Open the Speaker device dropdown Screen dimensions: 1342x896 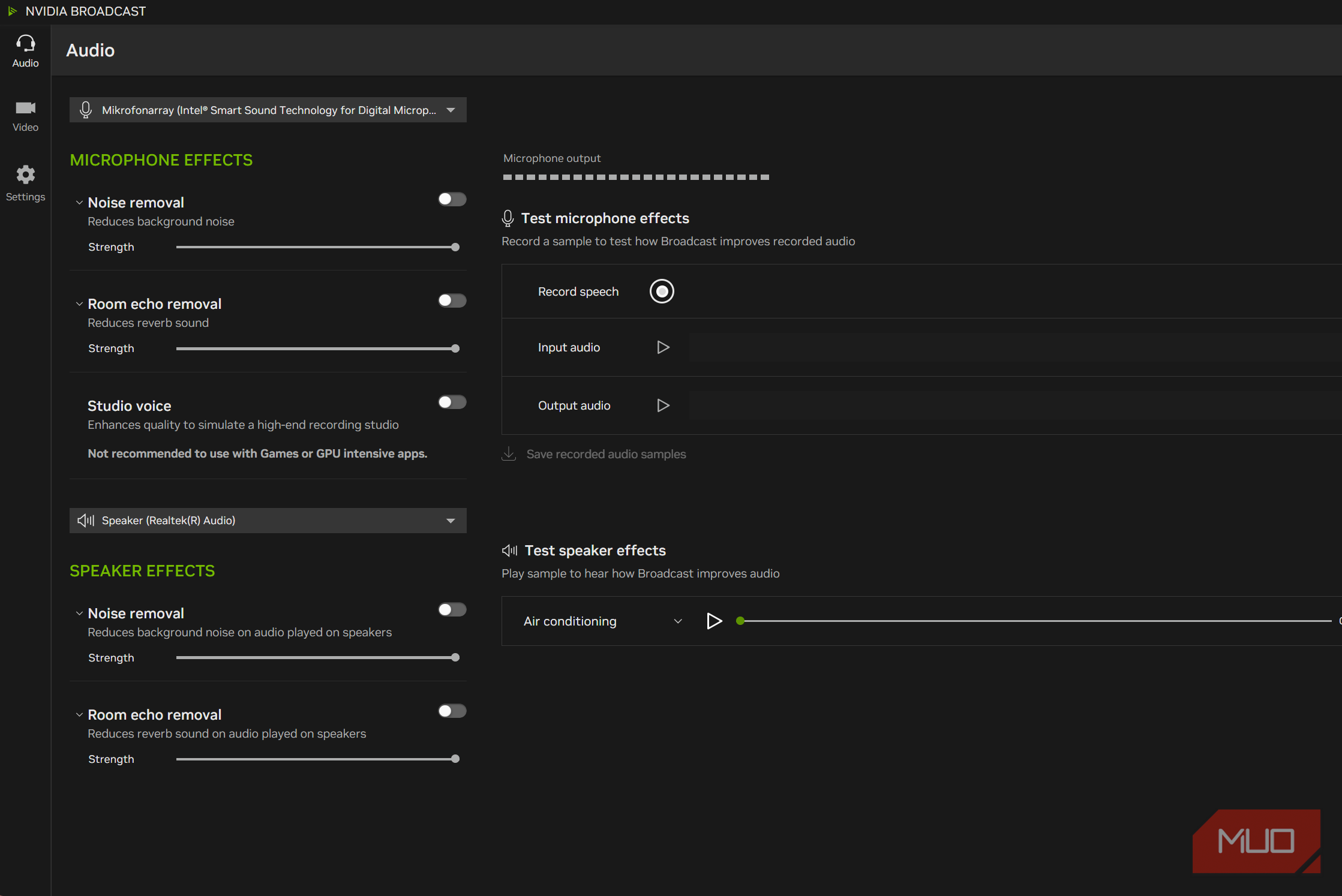click(x=268, y=521)
